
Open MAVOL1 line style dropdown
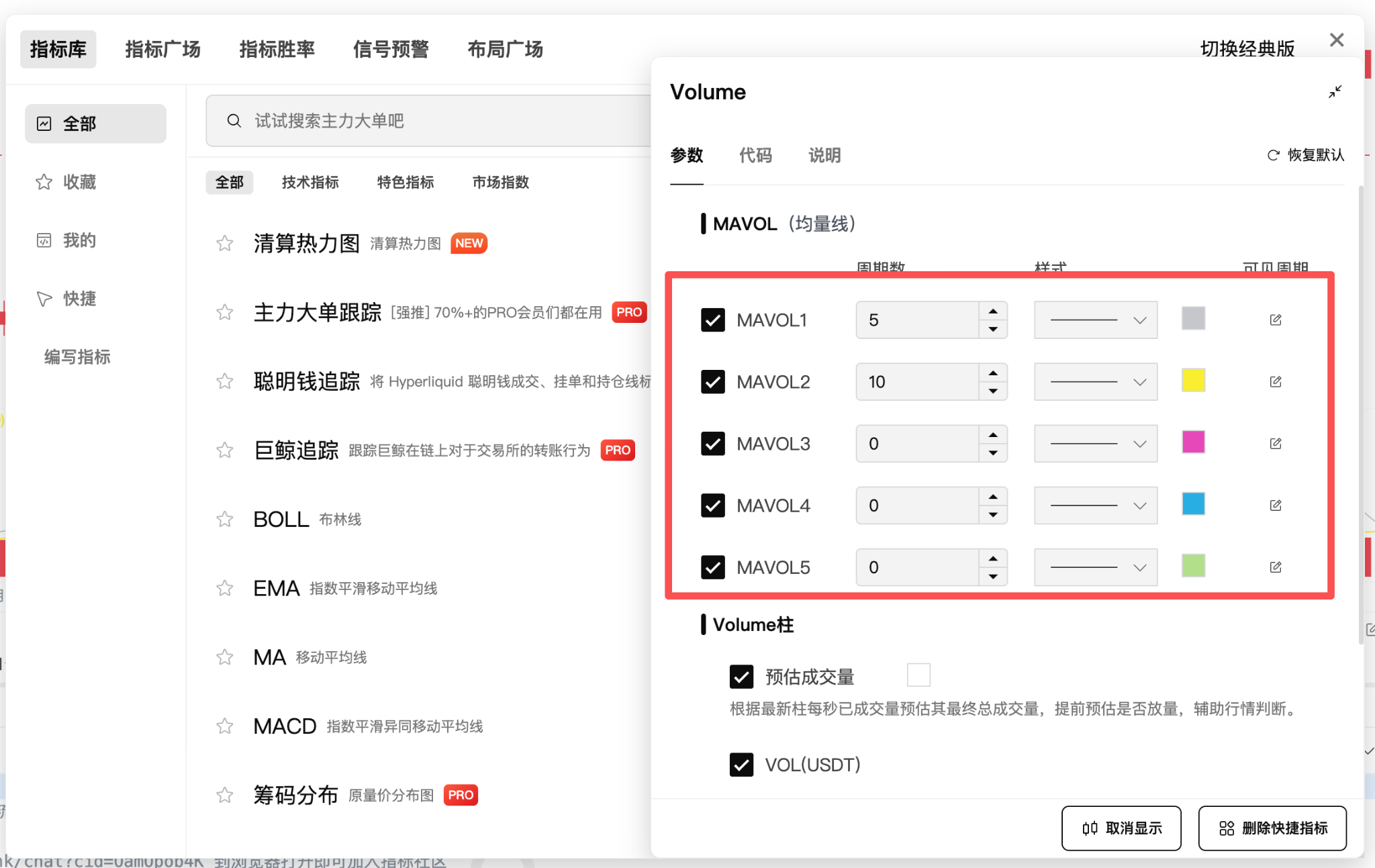pyautogui.click(x=1096, y=320)
